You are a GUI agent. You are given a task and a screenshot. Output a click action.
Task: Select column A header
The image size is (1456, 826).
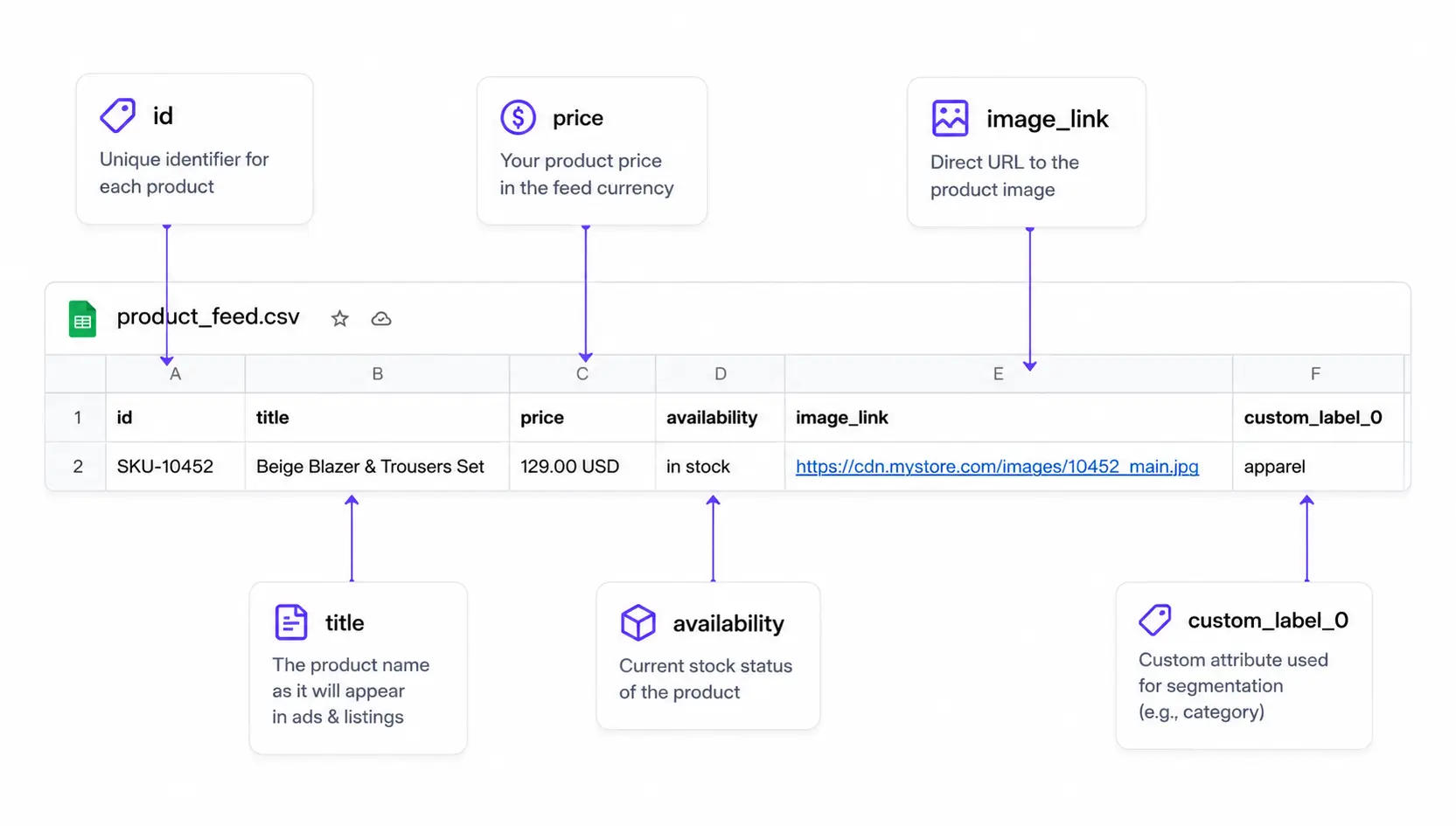click(x=175, y=374)
